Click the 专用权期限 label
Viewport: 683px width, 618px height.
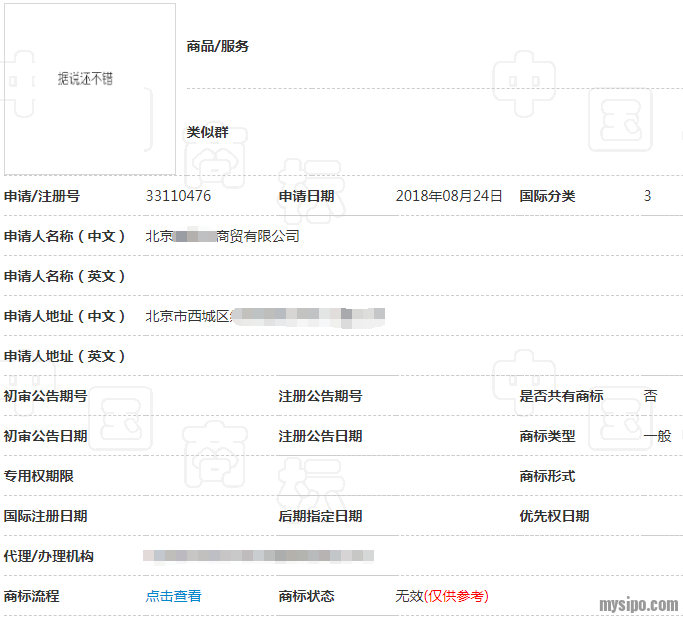[39, 476]
